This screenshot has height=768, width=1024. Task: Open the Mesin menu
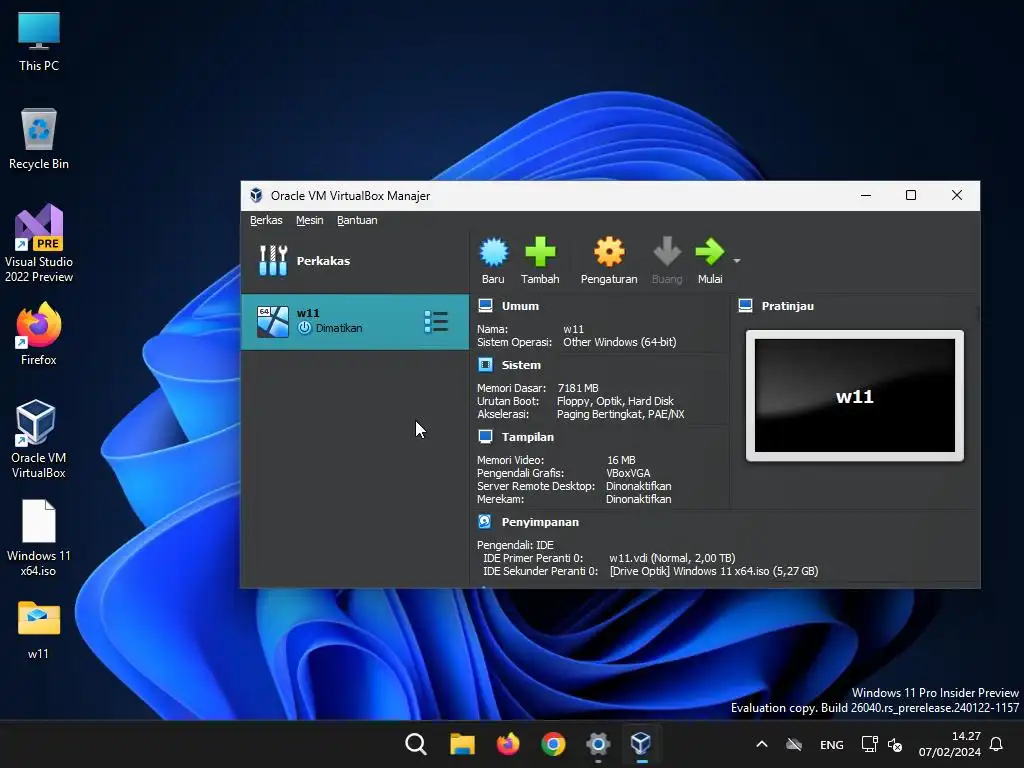(x=310, y=220)
